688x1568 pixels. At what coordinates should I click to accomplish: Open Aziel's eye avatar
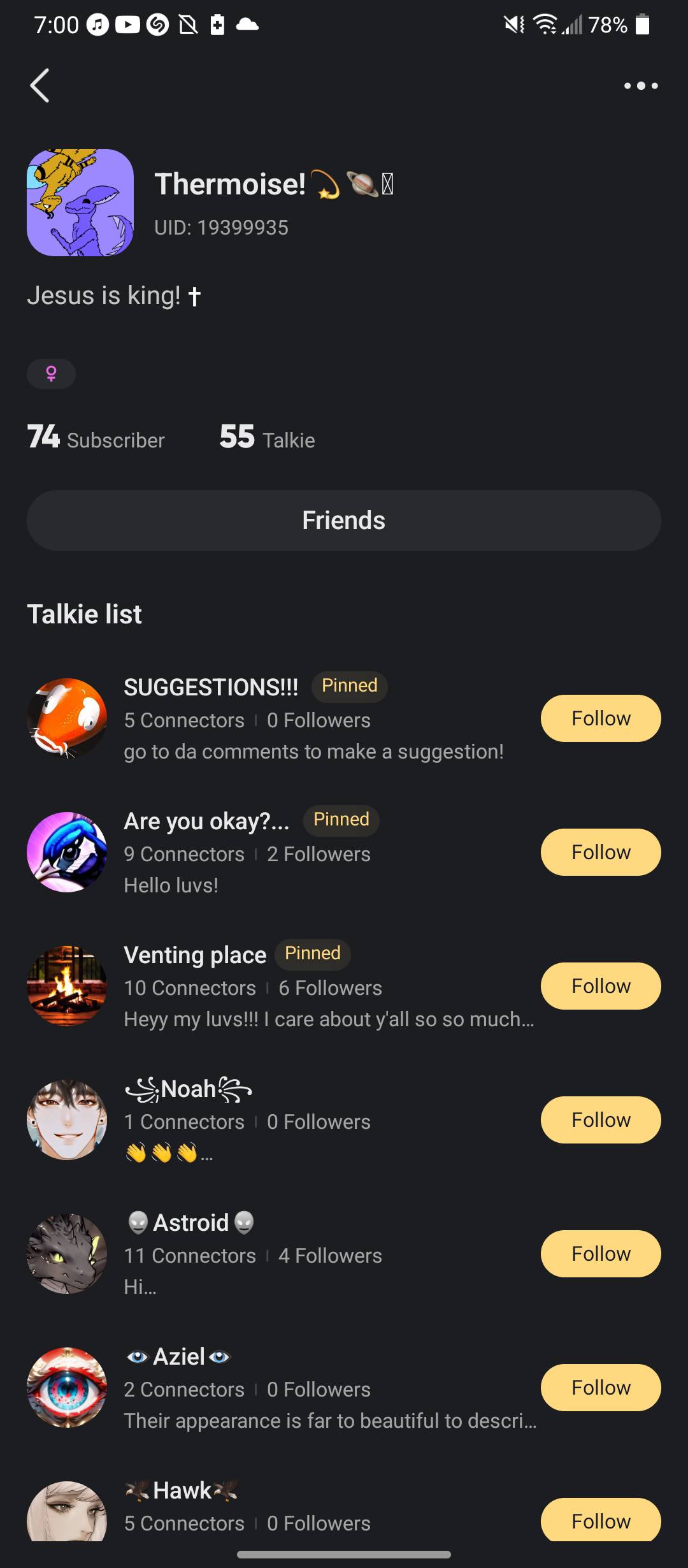point(67,1388)
